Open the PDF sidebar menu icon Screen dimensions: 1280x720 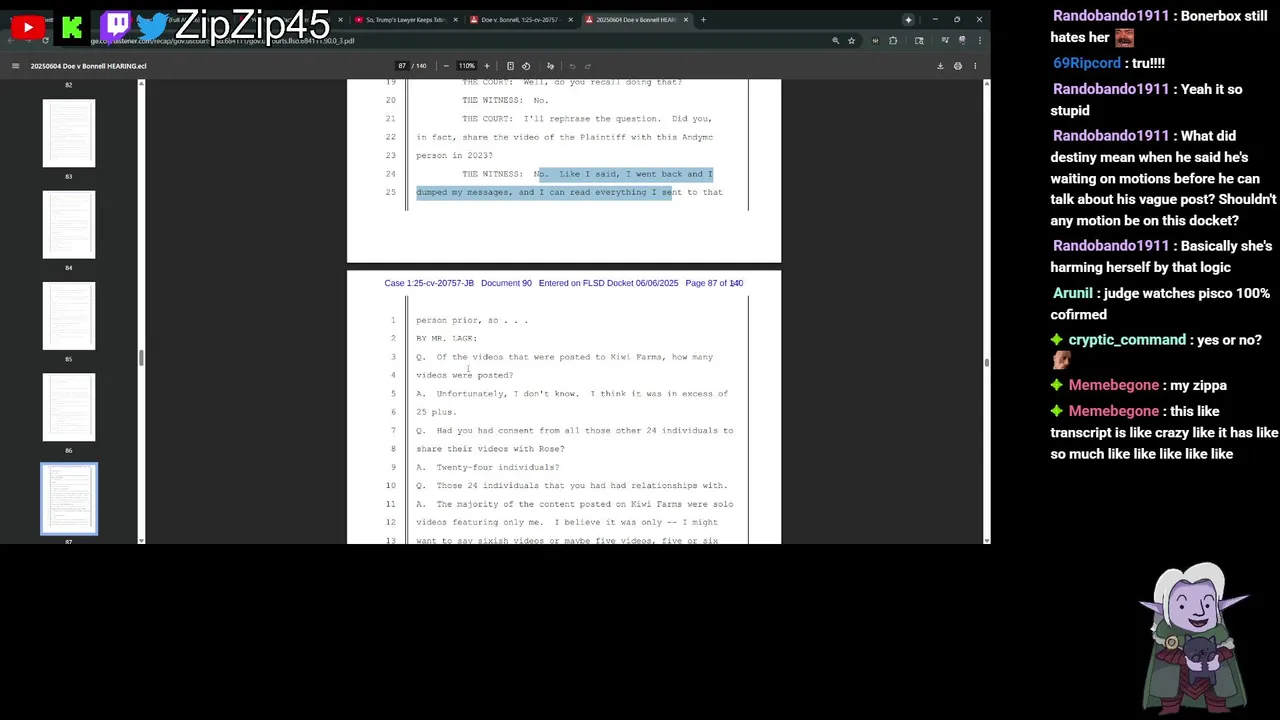point(15,66)
